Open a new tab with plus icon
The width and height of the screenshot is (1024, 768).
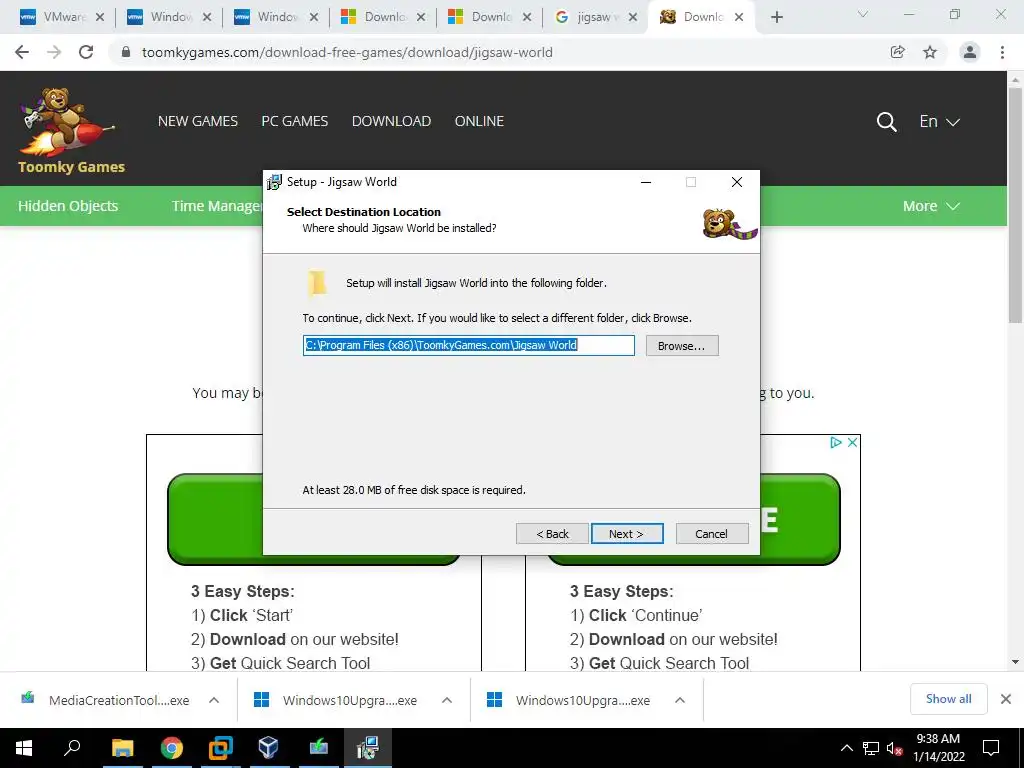(776, 17)
